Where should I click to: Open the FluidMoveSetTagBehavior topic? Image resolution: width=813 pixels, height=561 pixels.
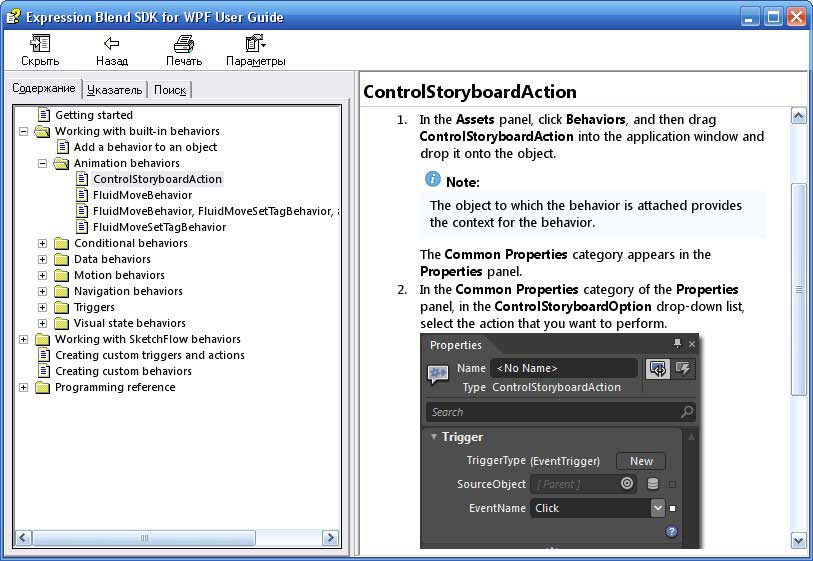click(159, 227)
